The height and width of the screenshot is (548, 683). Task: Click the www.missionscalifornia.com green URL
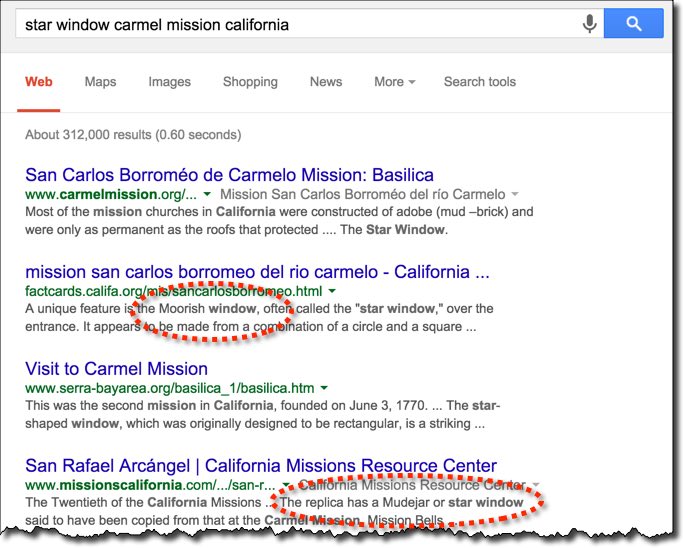(x=150, y=485)
